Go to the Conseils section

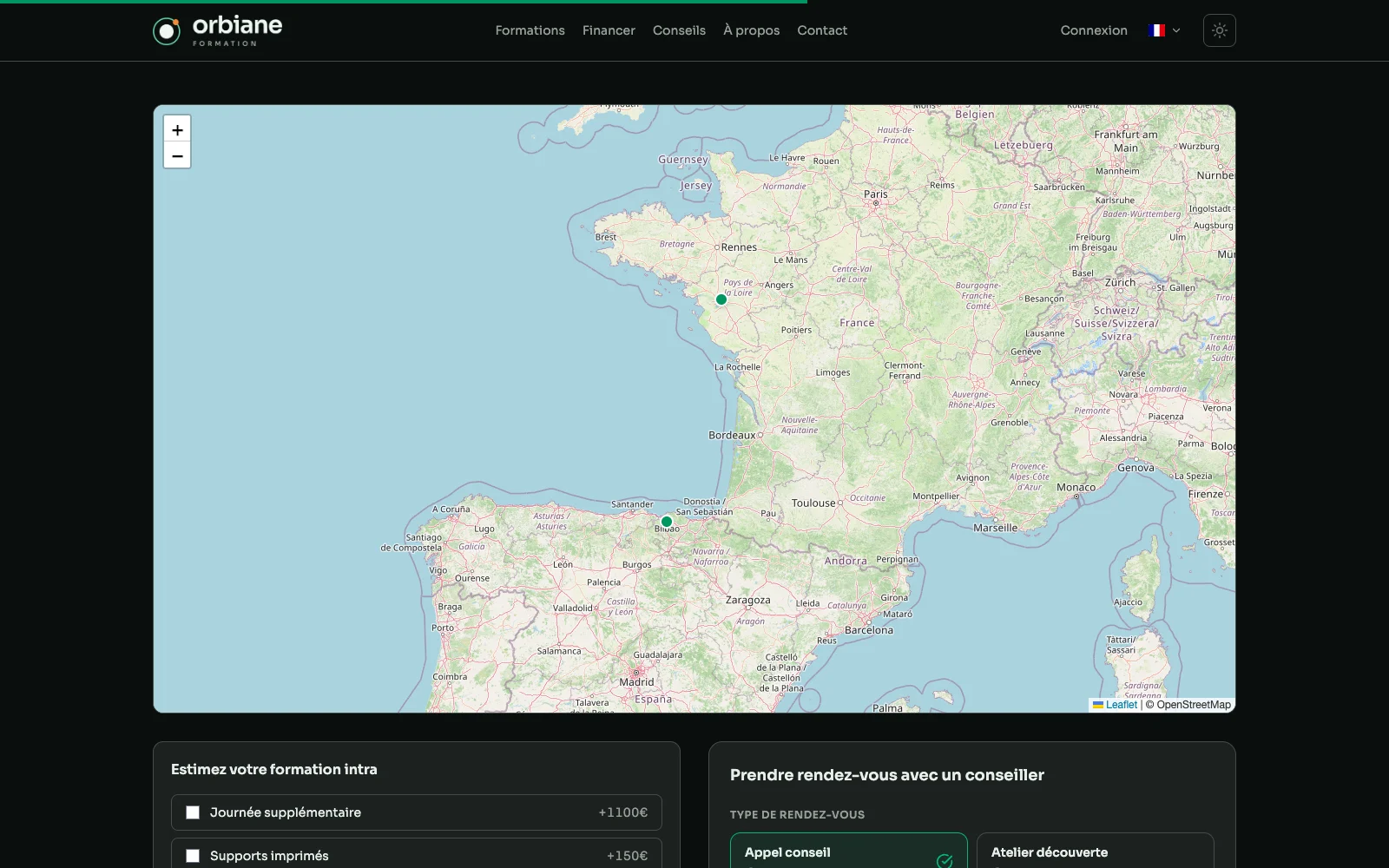679,30
